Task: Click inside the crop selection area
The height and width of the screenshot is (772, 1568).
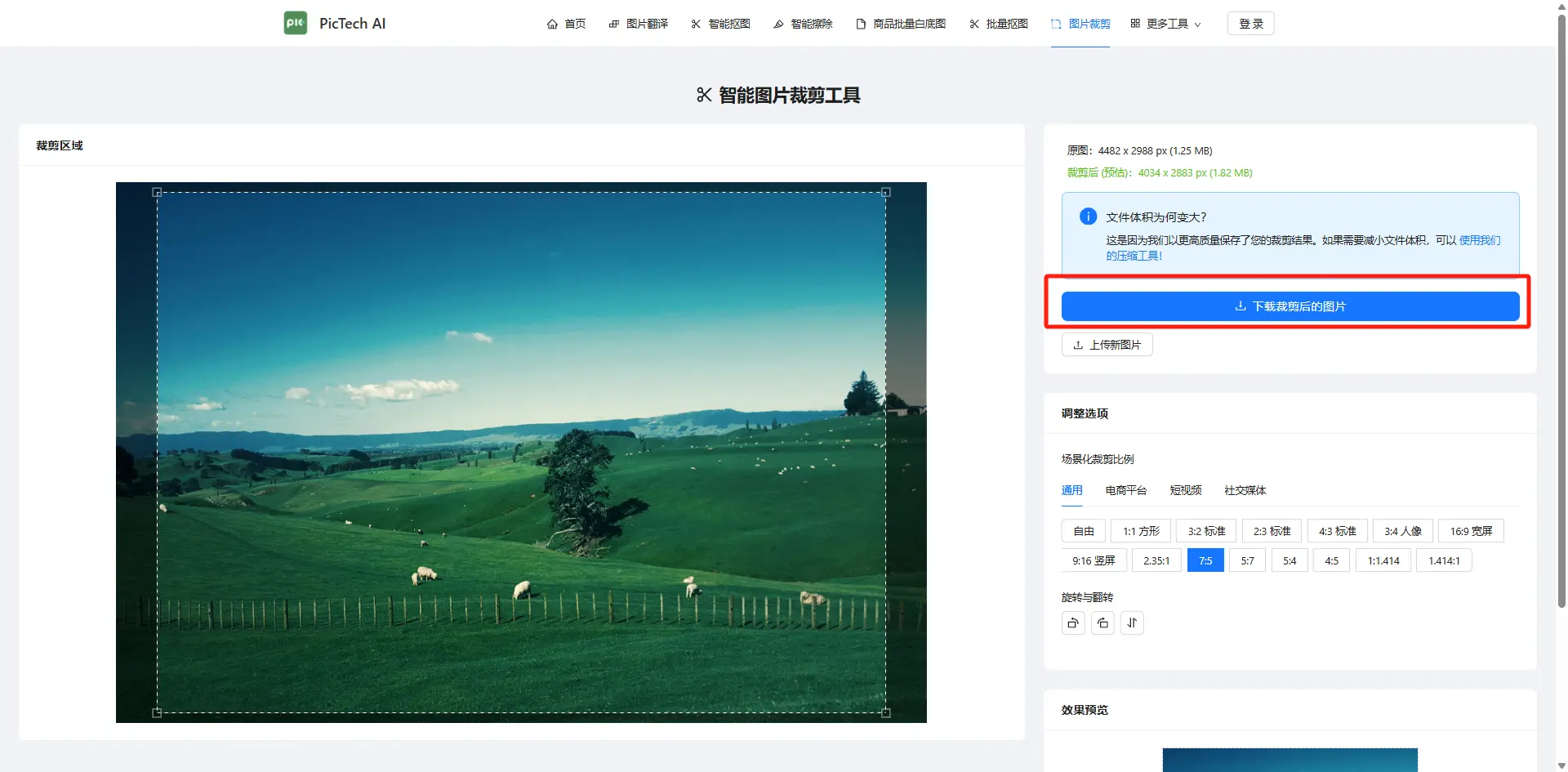Action: [x=521, y=453]
